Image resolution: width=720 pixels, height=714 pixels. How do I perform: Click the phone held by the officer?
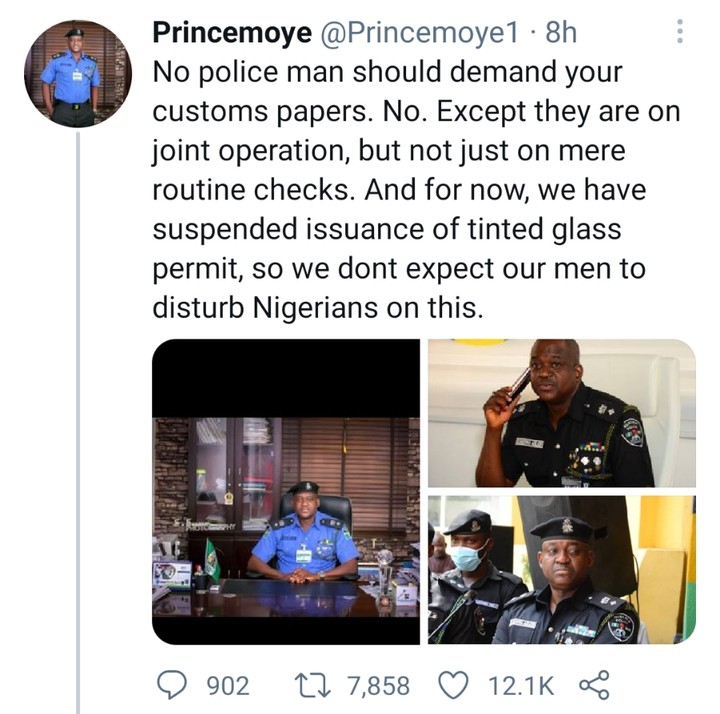click(518, 384)
